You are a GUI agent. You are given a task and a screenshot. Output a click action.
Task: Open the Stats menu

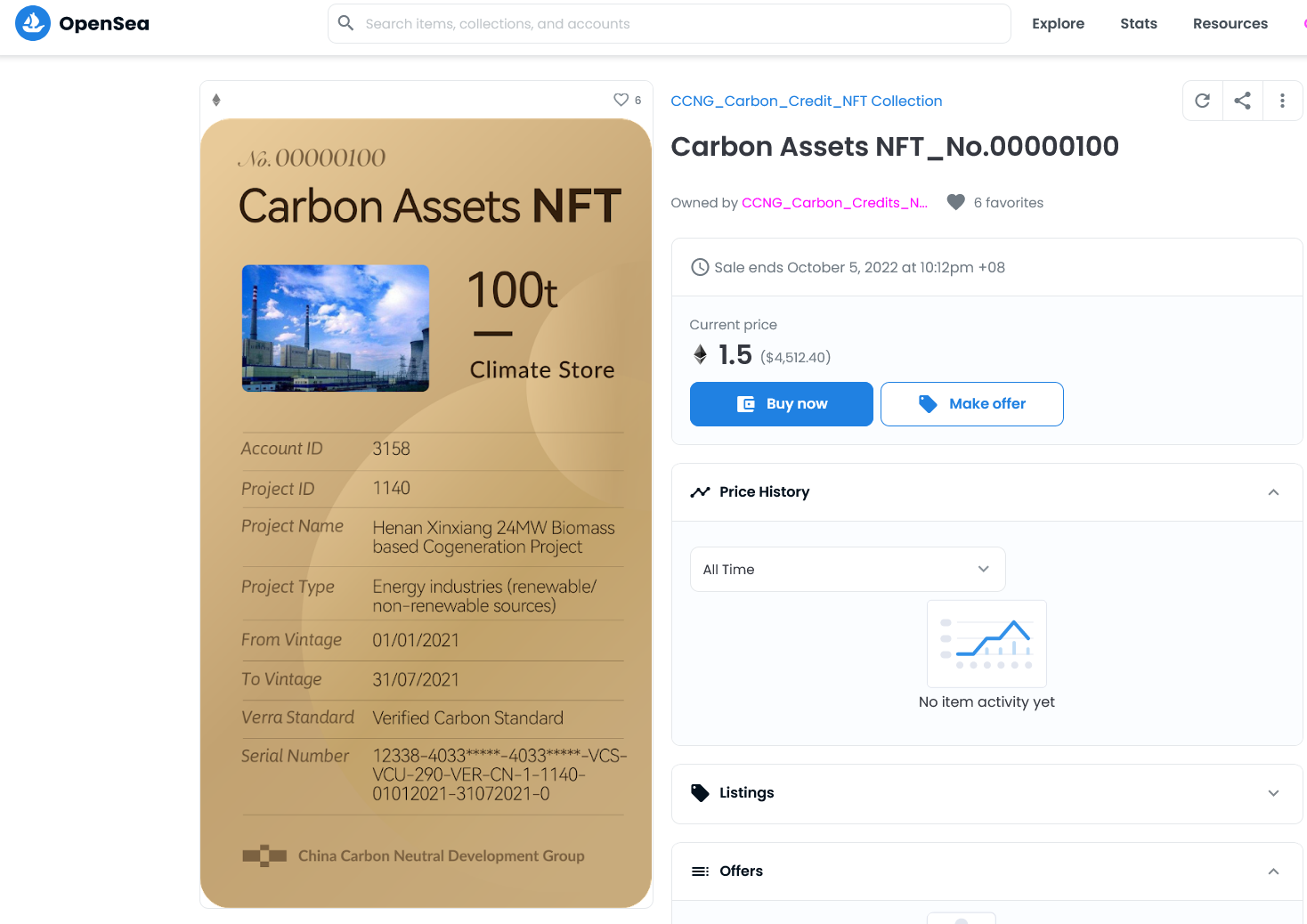point(1139,23)
